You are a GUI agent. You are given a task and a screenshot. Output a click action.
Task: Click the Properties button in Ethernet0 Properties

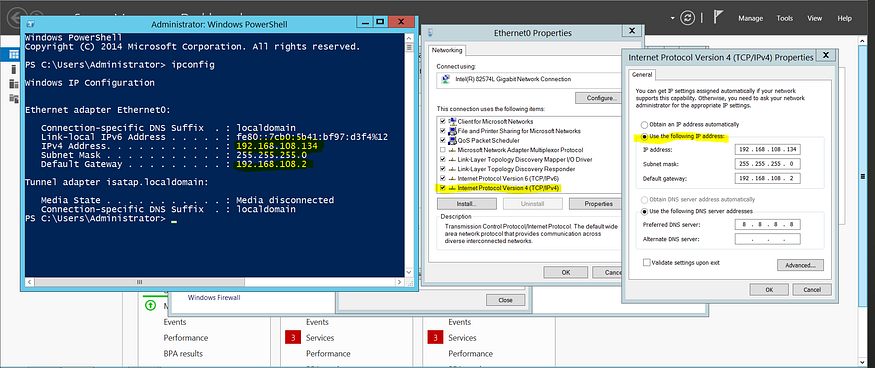pos(595,204)
